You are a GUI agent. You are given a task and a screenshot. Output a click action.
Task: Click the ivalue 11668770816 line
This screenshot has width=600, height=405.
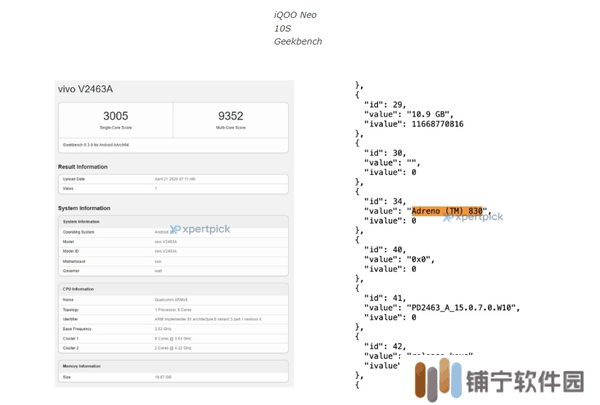414,124
